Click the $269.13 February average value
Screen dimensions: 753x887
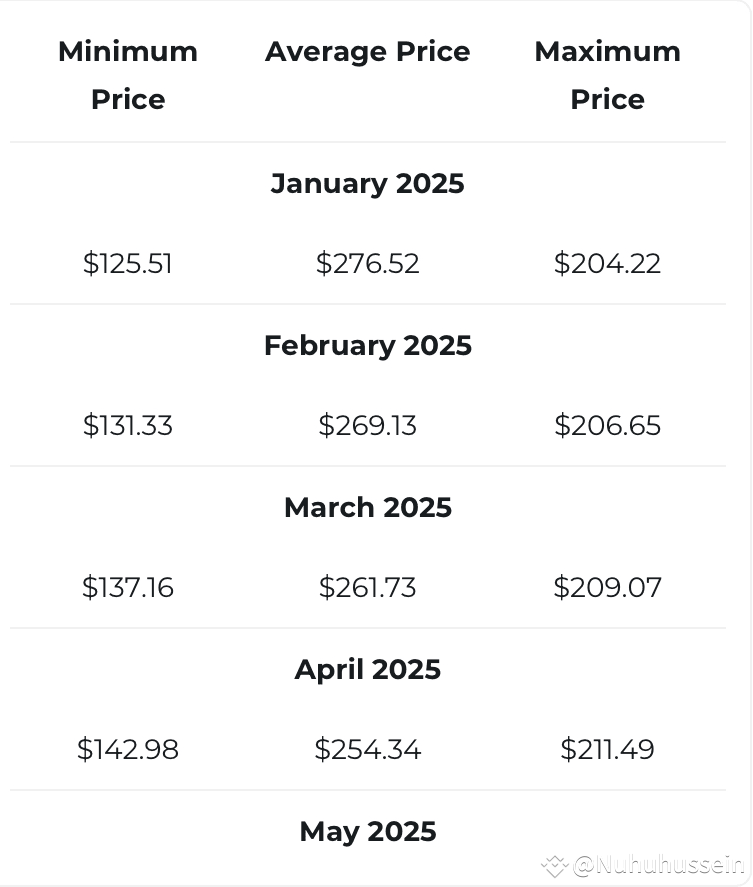[x=368, y=425]
